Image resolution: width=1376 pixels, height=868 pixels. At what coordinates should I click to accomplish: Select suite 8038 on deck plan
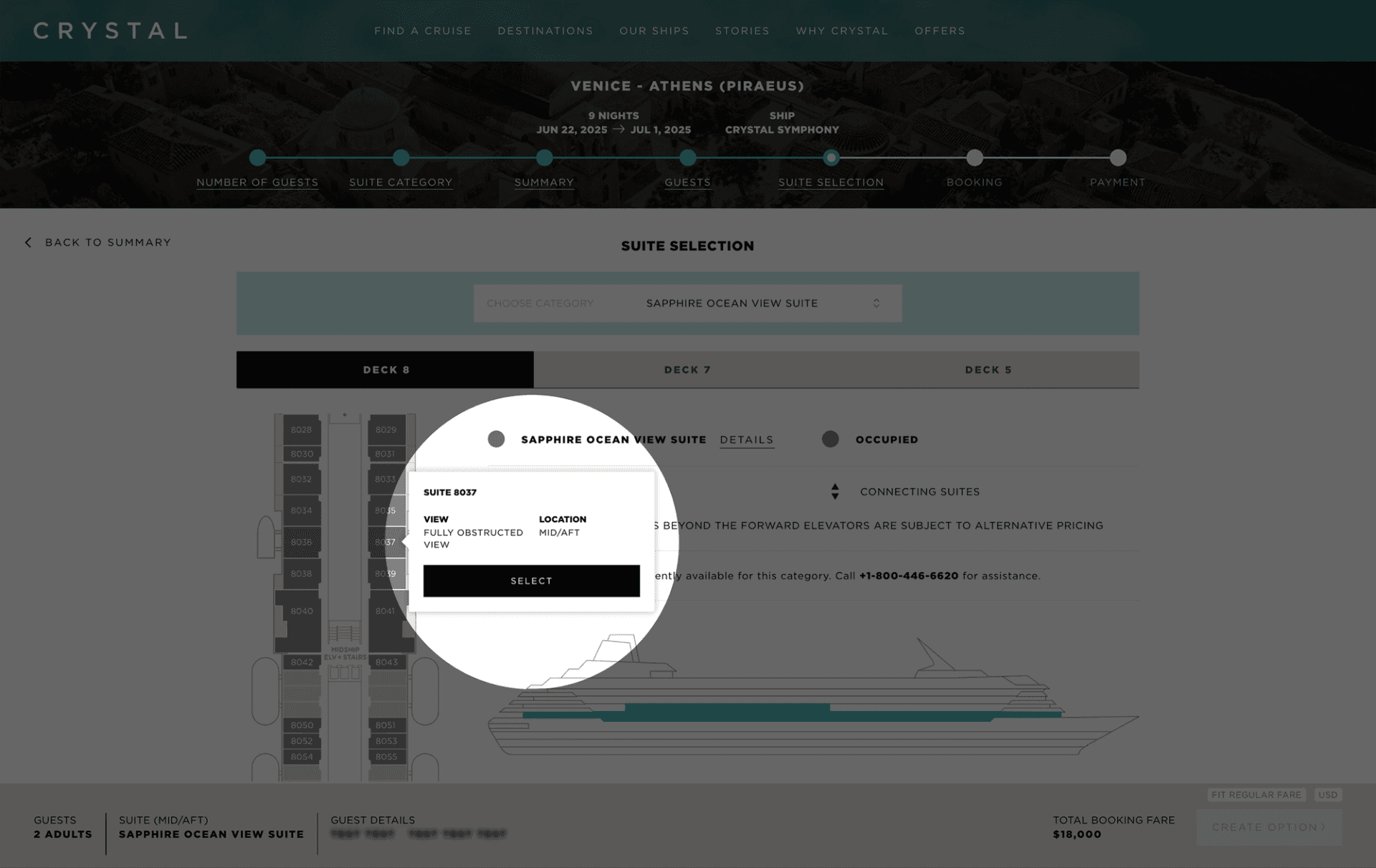[x=302, y=573]
